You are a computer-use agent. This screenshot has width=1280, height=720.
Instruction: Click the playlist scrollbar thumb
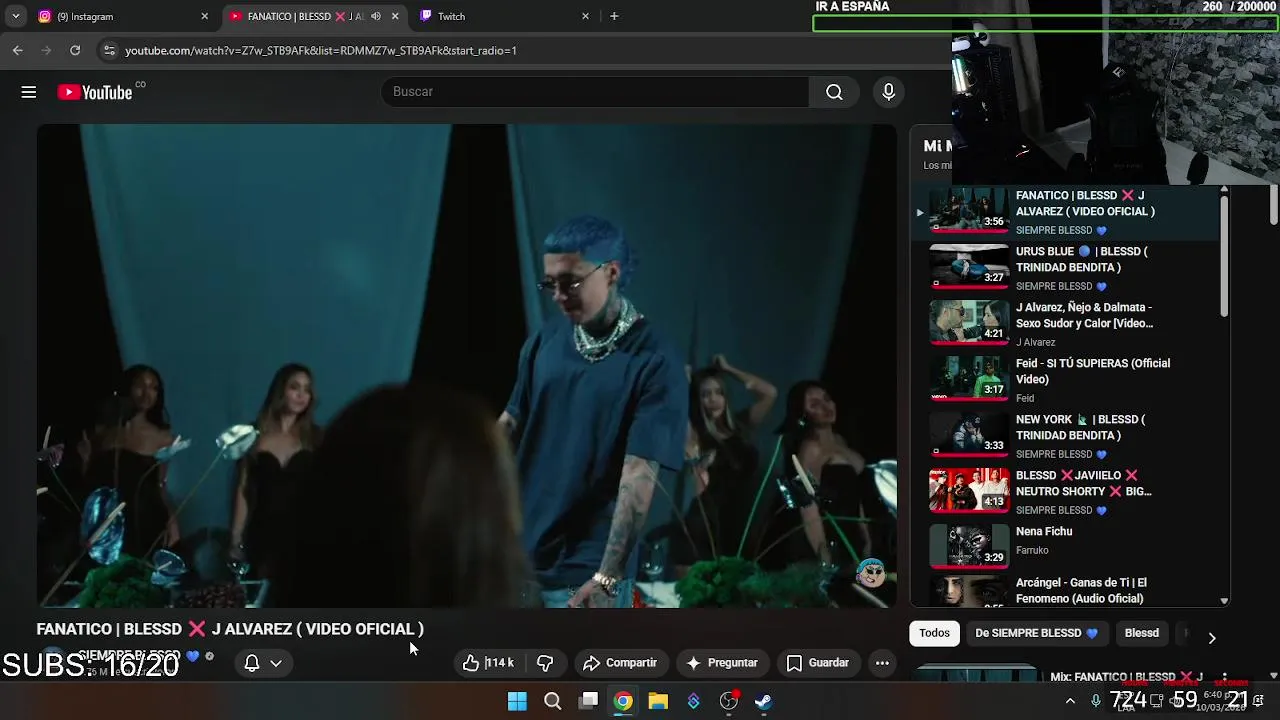point(1224,255)
